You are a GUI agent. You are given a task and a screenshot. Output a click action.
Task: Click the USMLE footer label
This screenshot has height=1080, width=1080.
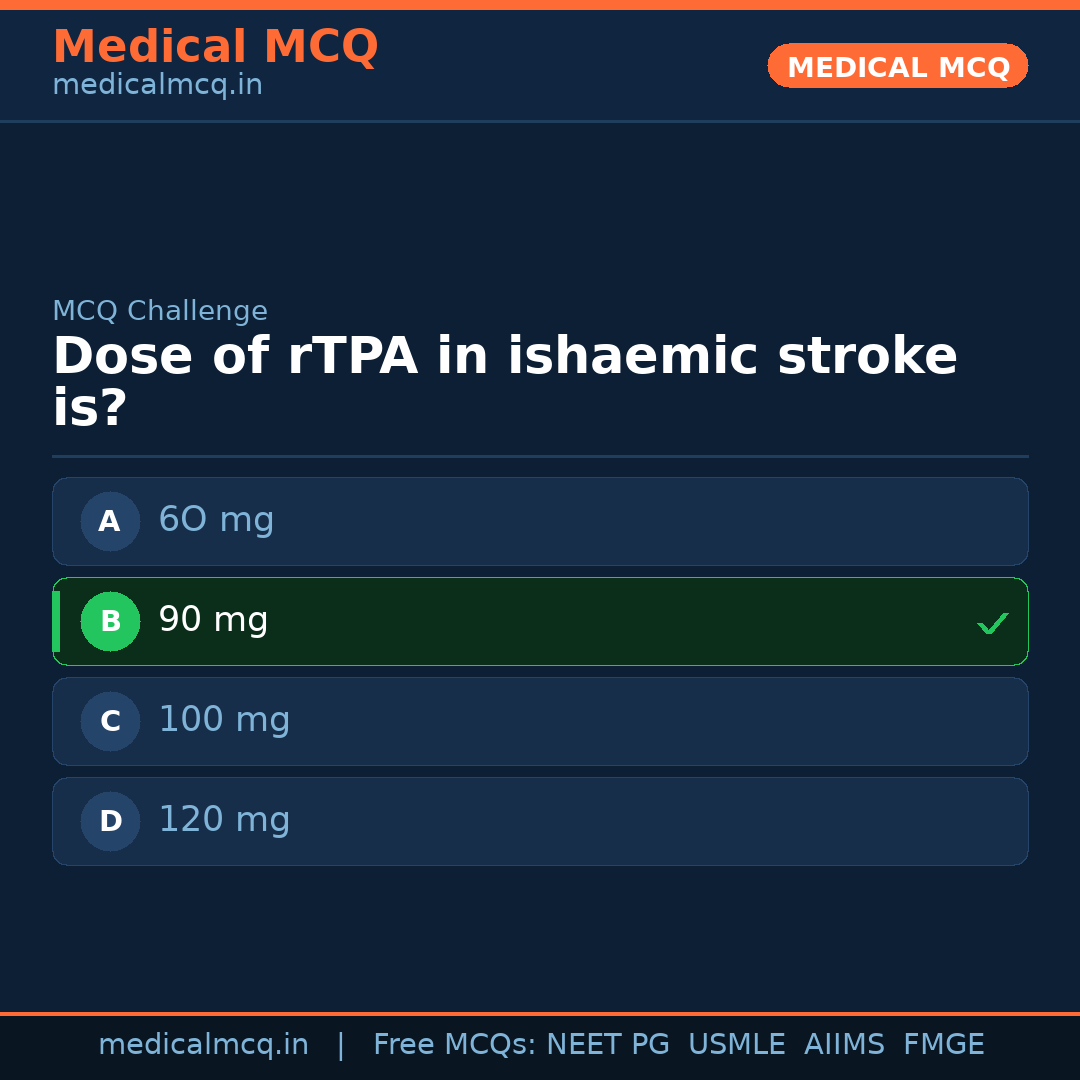coord(736,1045)
